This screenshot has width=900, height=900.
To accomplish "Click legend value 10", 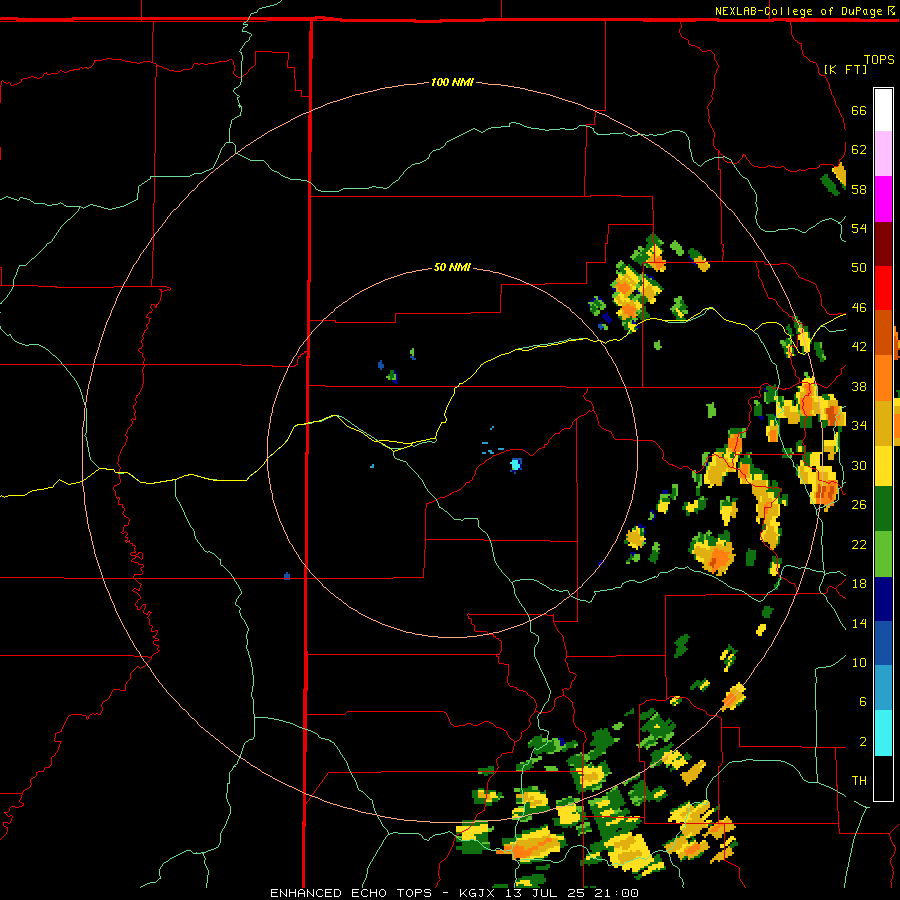I will (x=859, y=662).
